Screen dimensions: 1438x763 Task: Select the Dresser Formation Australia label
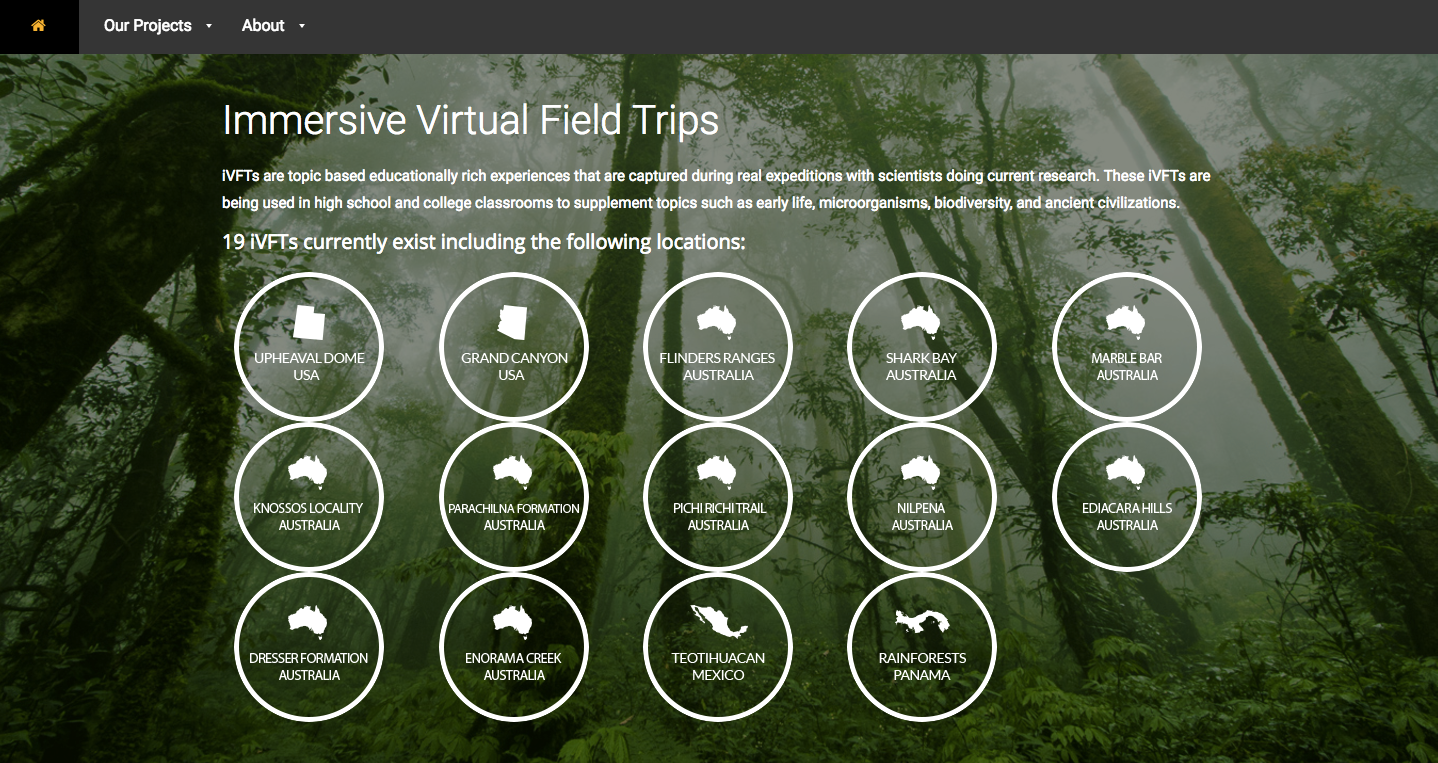pos(309,667)
